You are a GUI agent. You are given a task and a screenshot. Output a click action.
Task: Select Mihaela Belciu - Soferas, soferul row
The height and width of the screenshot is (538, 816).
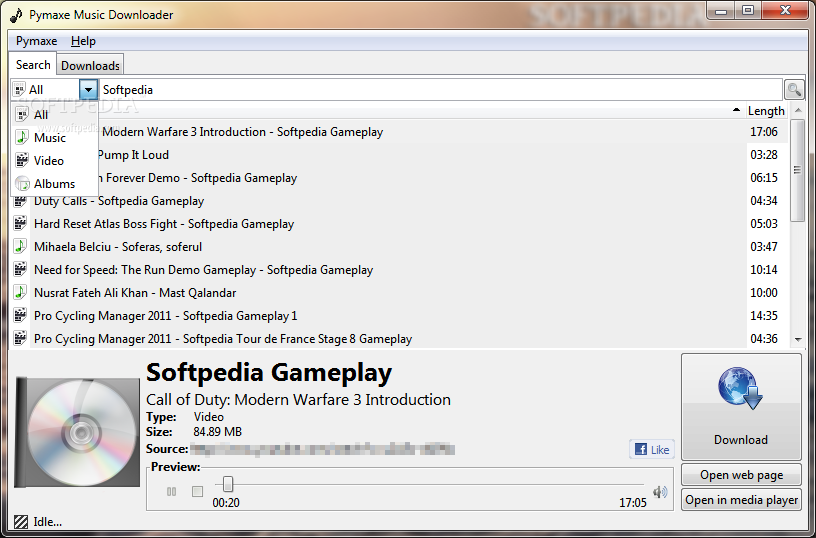(x=399, y=247)
